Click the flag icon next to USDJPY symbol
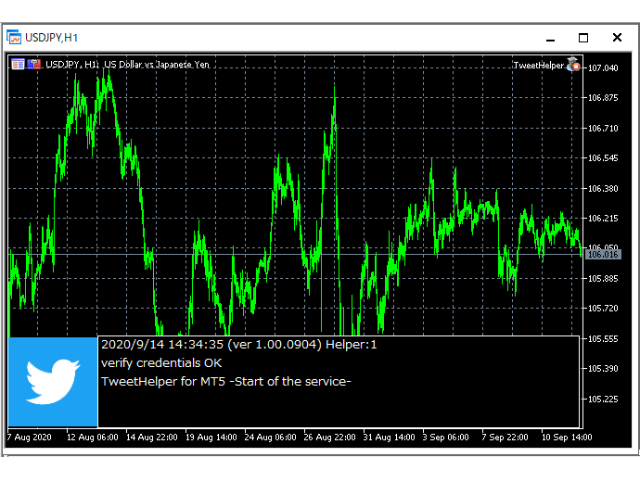The image size is (640, 480). [x=35, y=64]
